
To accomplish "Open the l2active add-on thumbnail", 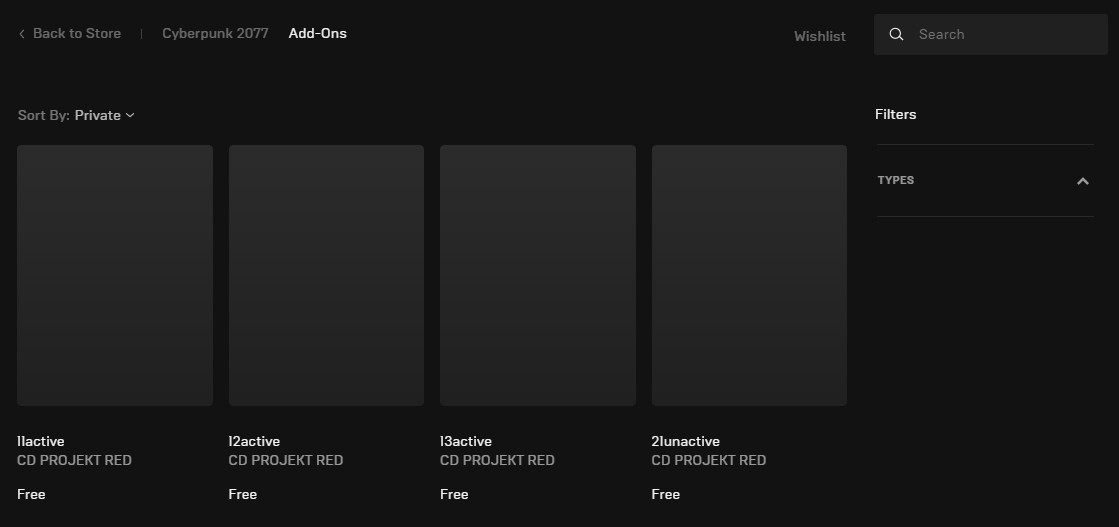I will [326, 275].
